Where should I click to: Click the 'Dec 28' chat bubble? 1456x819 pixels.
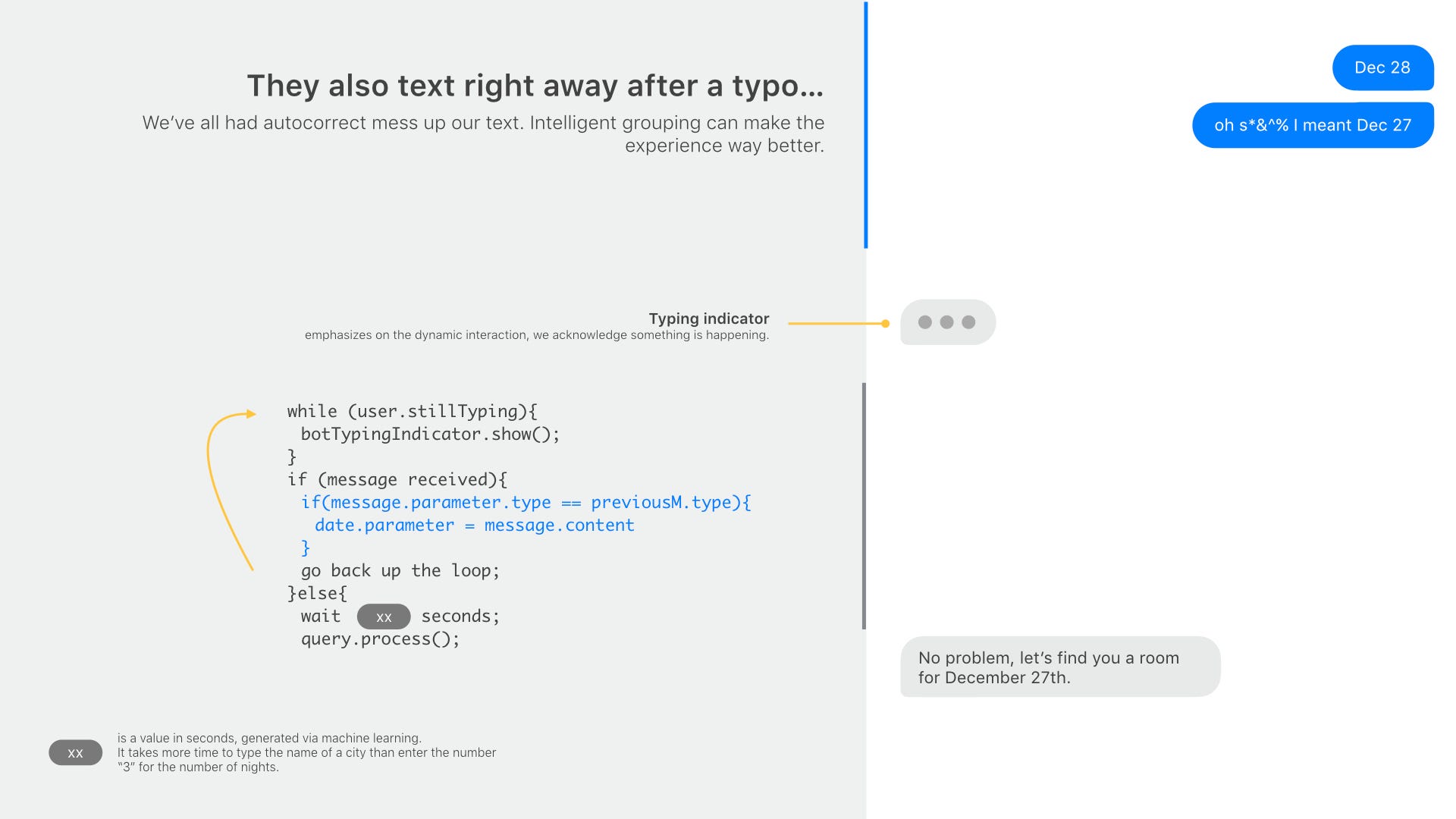click(x=1382, y=67)
